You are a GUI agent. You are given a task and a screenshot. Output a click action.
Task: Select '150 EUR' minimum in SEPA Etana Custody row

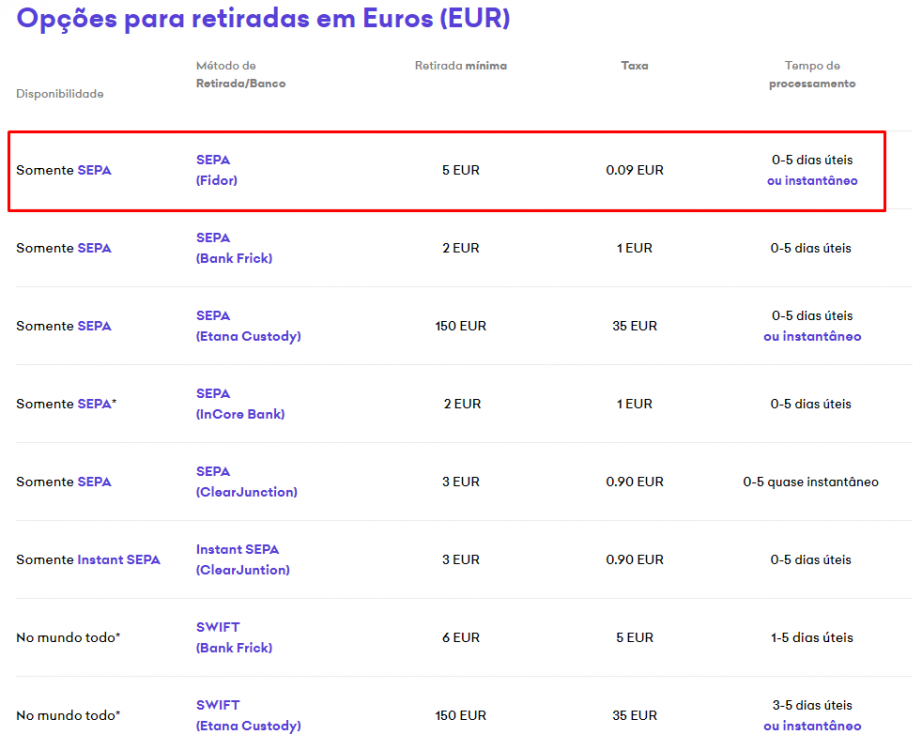coord(460,326)
